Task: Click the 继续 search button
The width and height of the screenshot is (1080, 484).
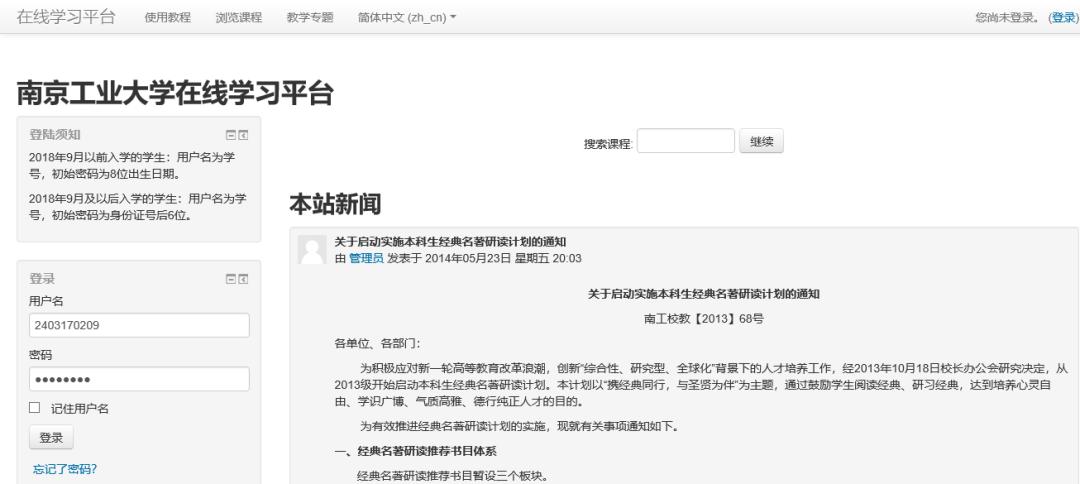Action: point(761,142)
